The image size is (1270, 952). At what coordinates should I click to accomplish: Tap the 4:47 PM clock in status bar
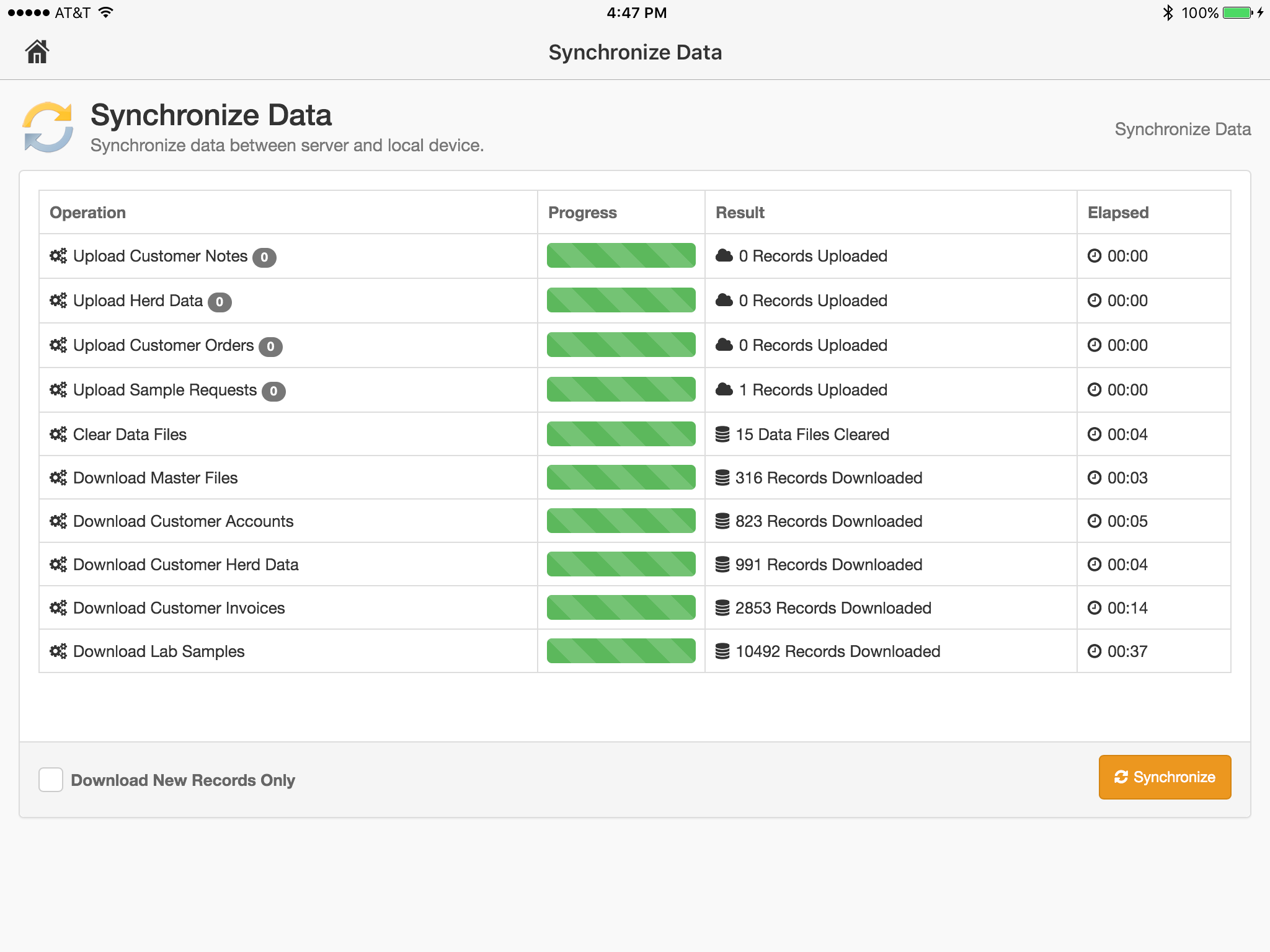tap(636, 12)
